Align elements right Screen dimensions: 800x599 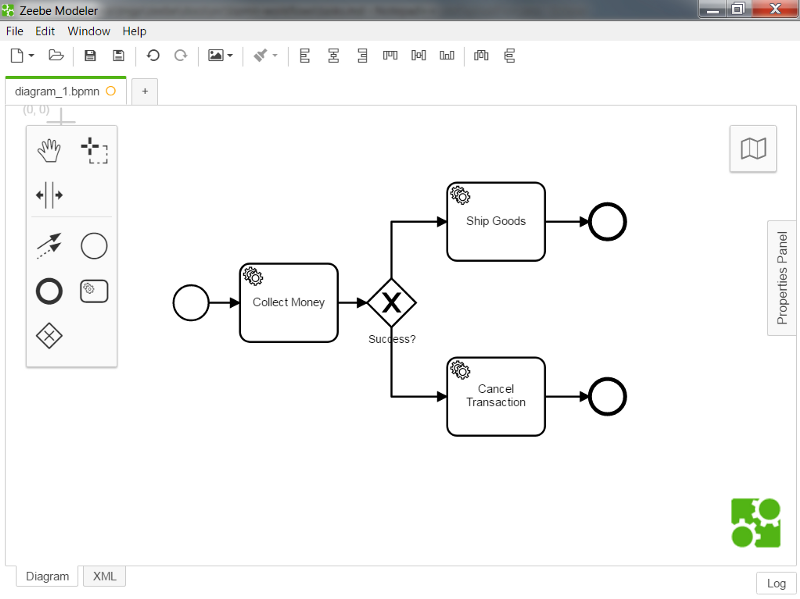(x=362, y=55)
